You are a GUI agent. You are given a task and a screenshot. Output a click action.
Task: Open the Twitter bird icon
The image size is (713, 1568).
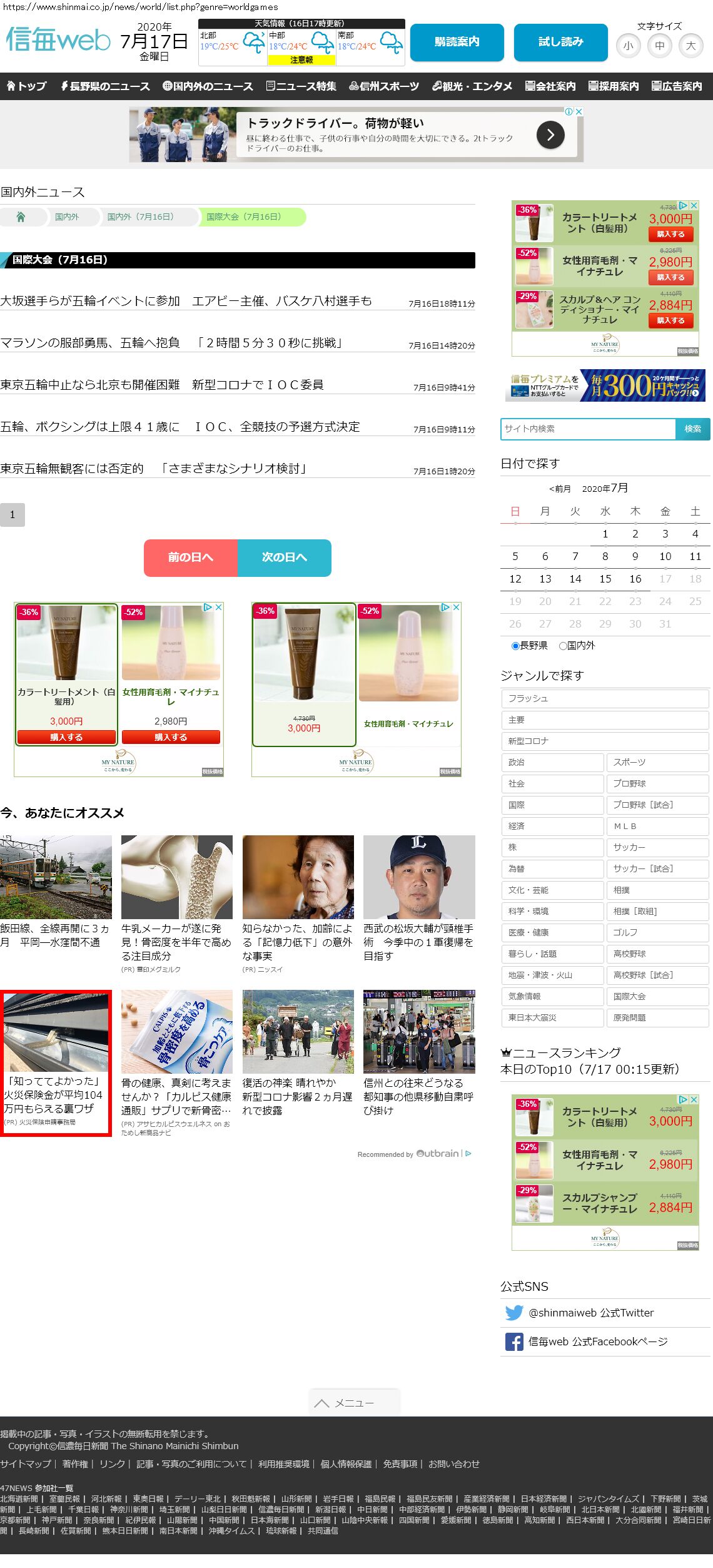coord(514,1313)
